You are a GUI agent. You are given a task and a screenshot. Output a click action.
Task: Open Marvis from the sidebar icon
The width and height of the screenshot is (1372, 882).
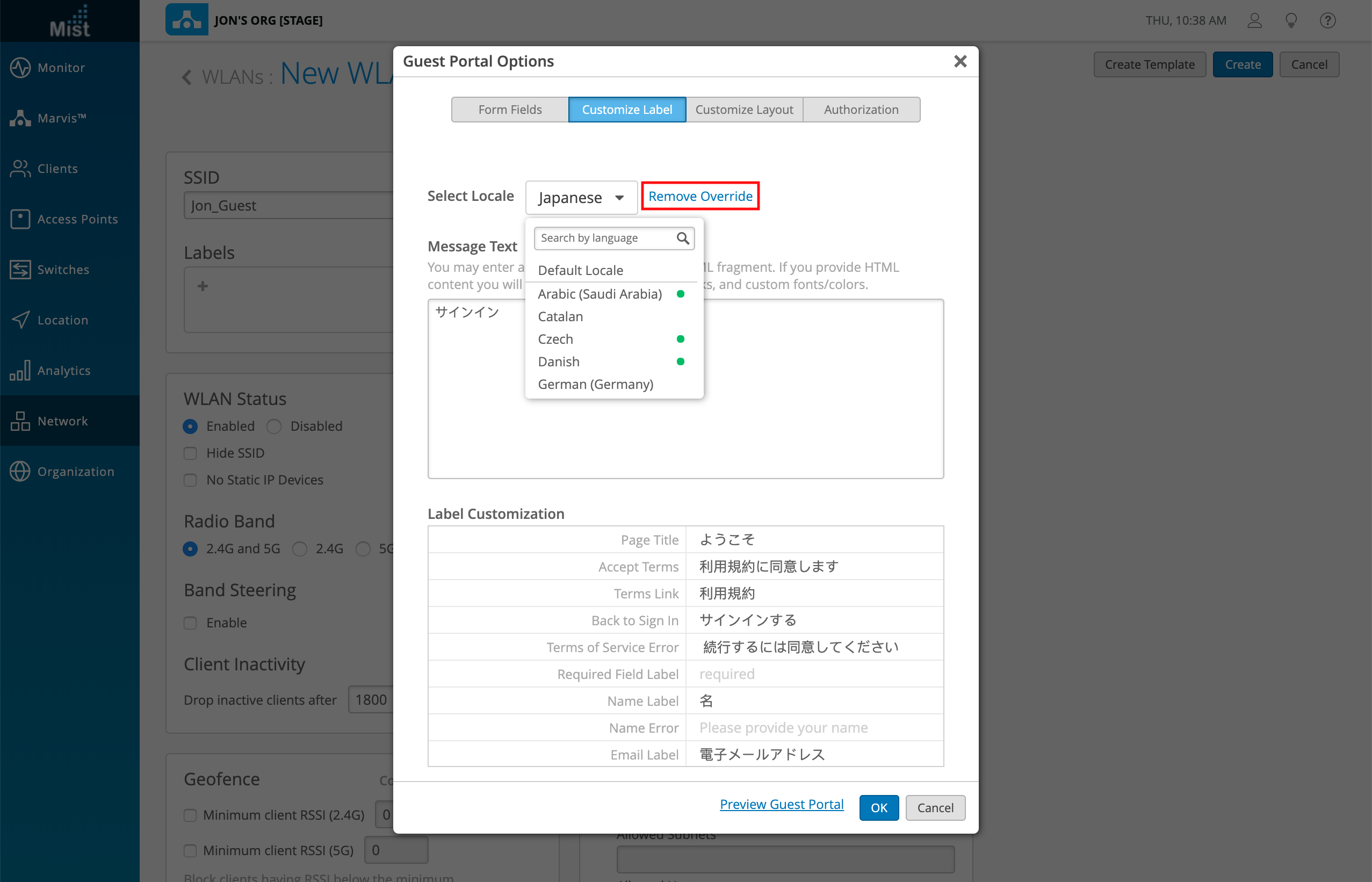[x=20, y=118]
